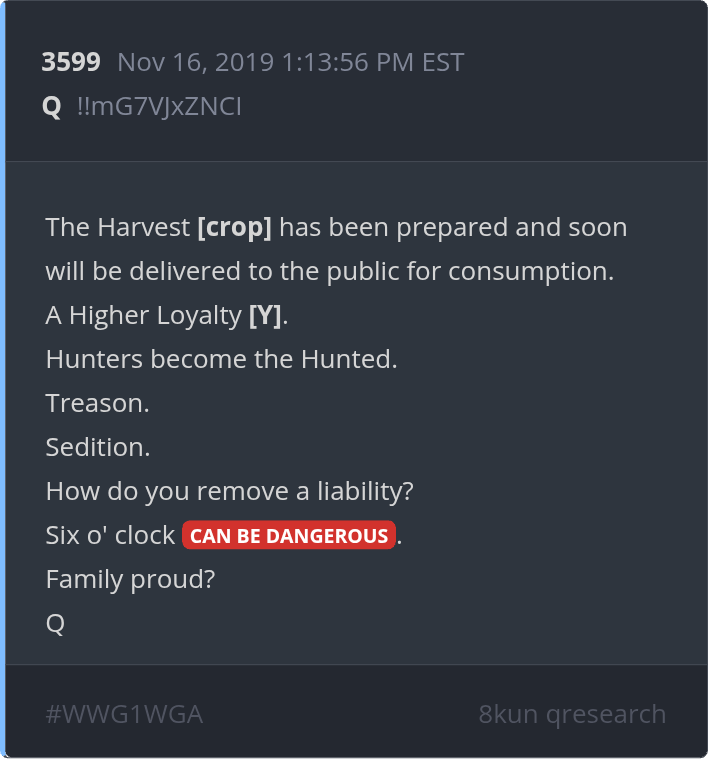
Task: Click "How do you remove a liability?"
Action: tap(229, 491)
